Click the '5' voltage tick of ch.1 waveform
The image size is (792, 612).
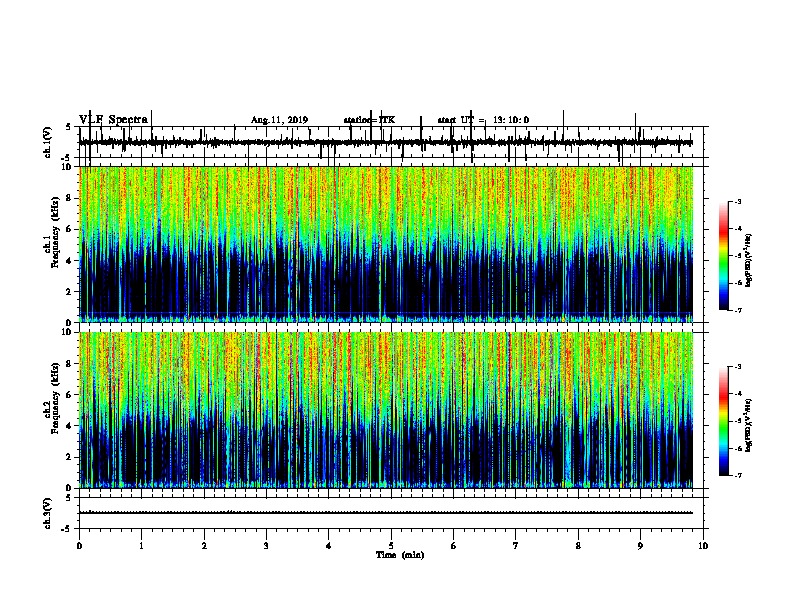(x=68, y=127)
